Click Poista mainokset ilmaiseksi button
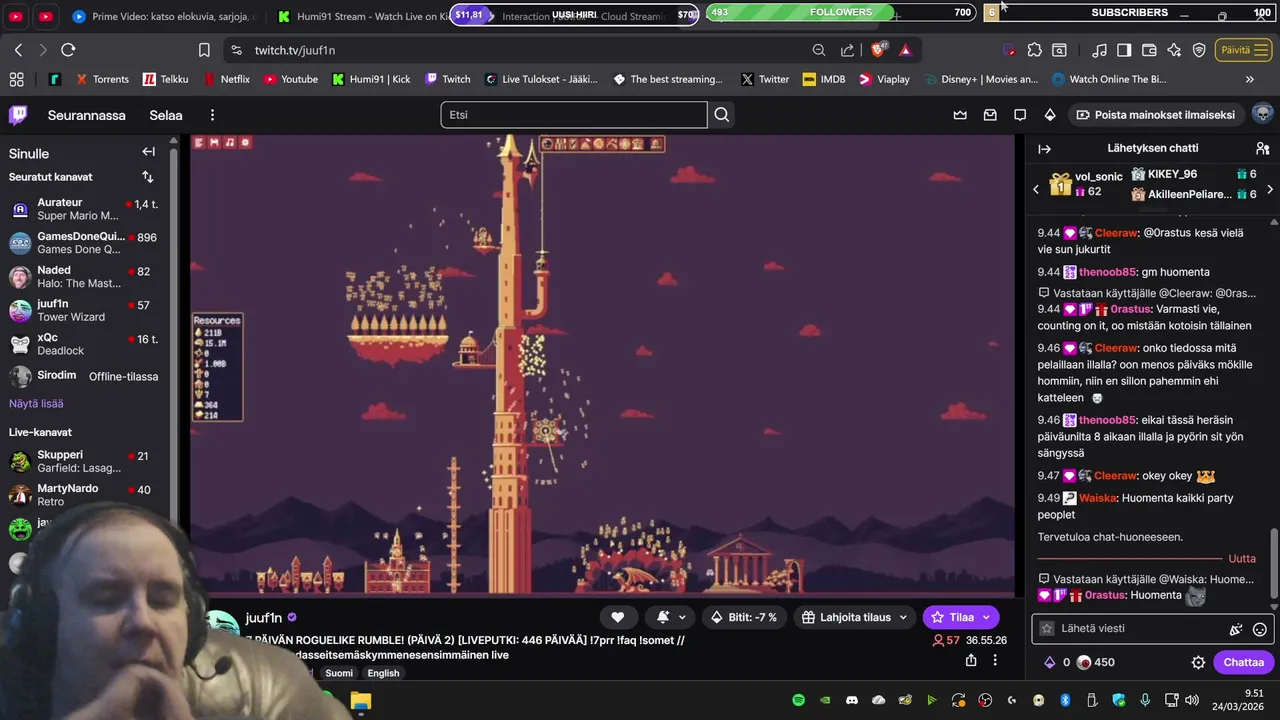The image size is (1280, 720). tap(1156, 115)
